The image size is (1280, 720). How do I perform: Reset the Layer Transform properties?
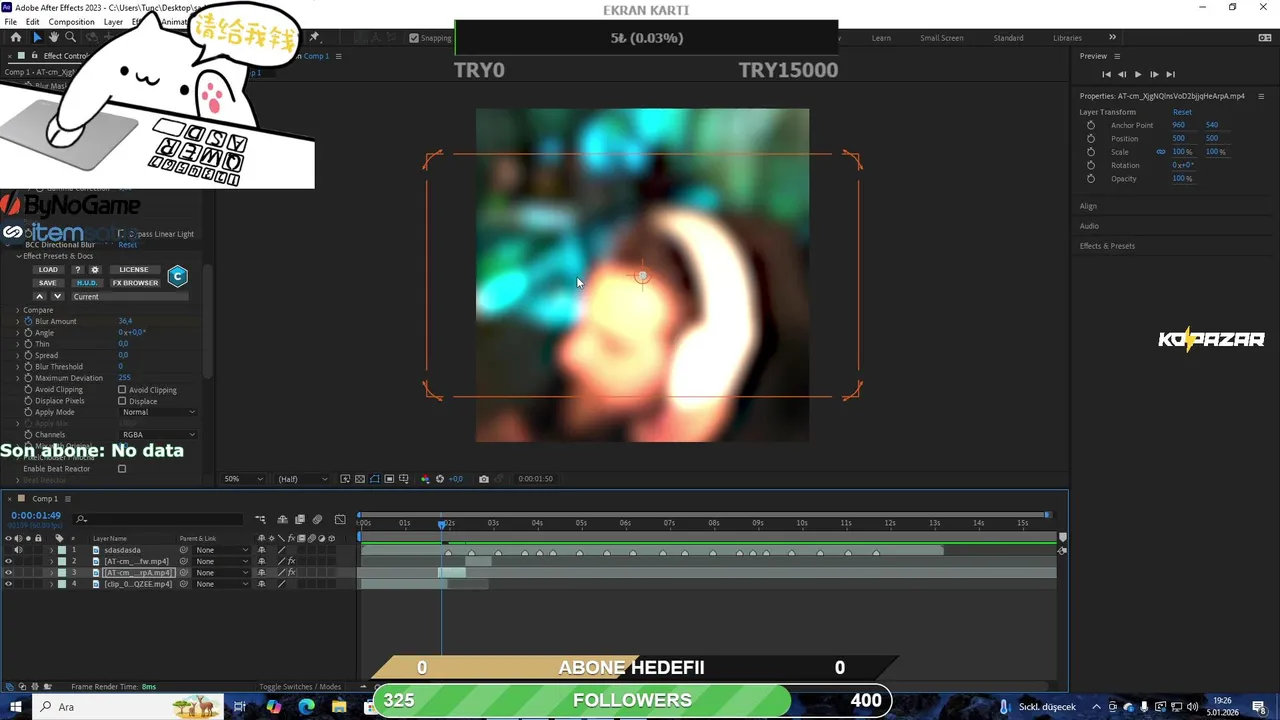coord(1182,112)
